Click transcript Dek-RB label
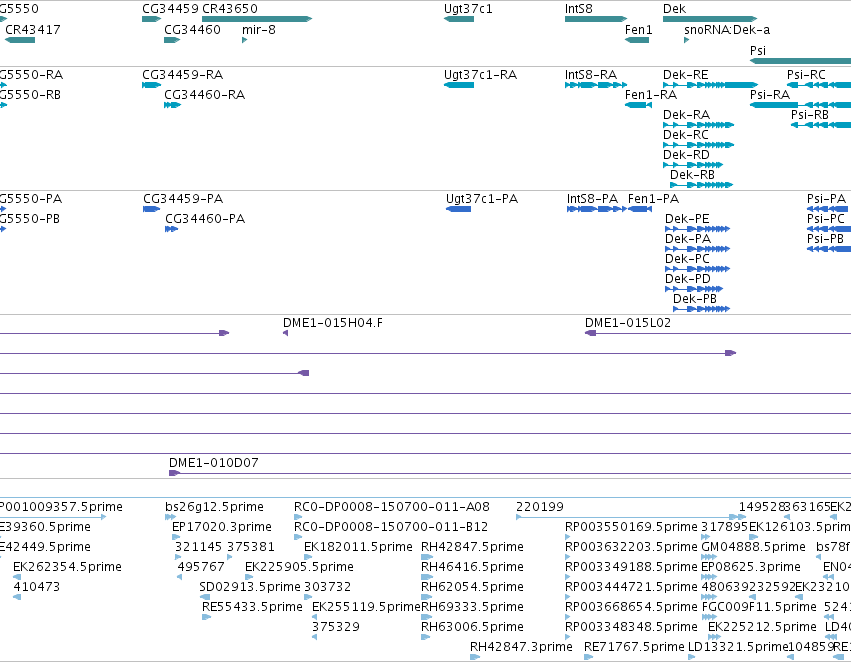The width and height of the screenshot is (851, 662). click(692, 175)
